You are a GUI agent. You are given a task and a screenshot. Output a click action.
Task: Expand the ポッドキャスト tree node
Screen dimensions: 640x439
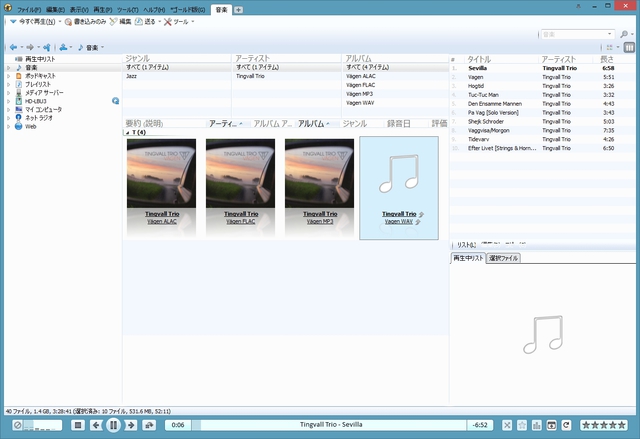click(6, 76)
